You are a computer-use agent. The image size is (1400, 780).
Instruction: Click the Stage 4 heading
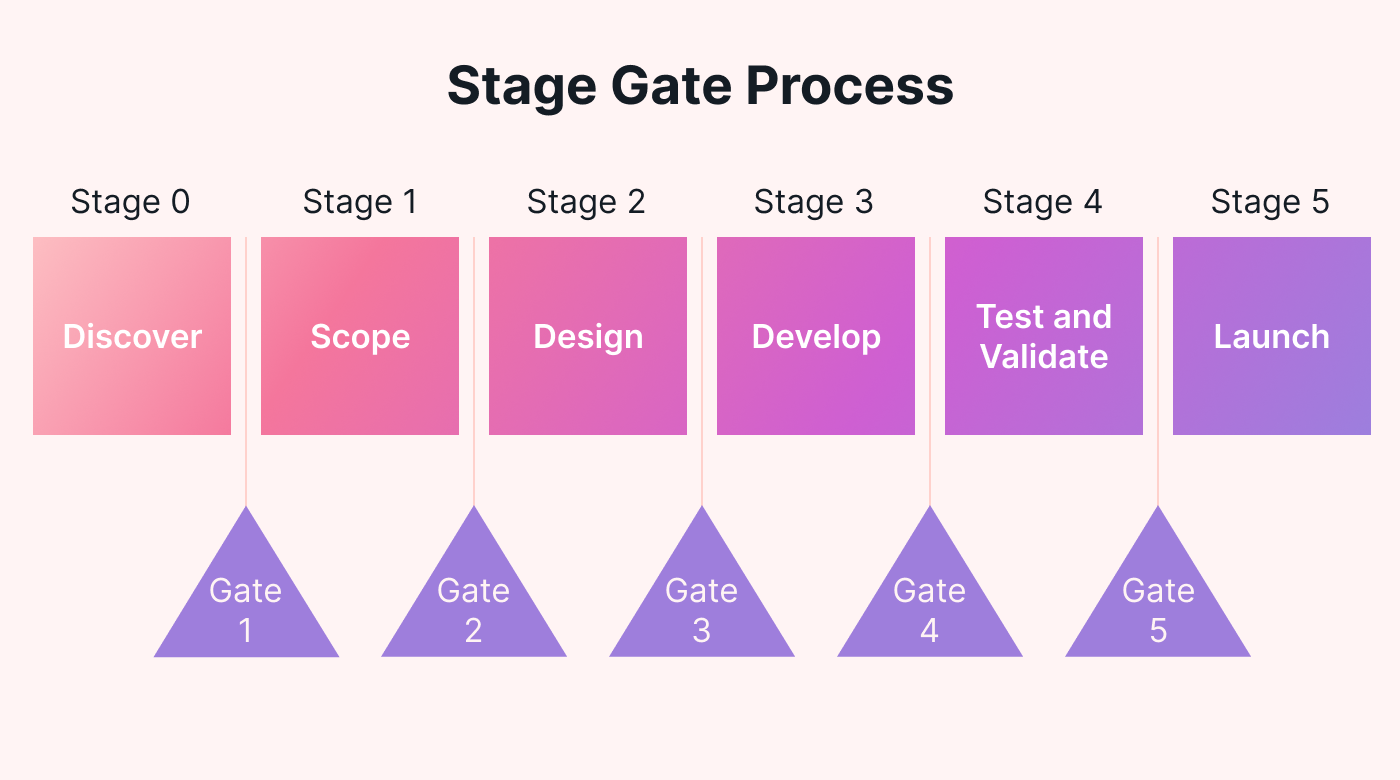click(1042, 202)
